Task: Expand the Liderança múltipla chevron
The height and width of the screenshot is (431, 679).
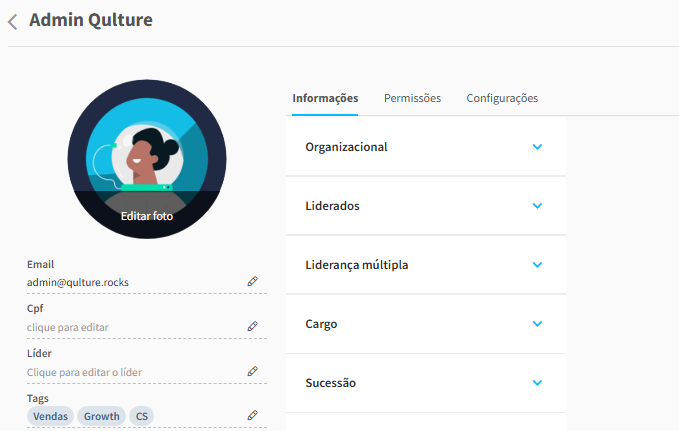Action: pyautogui.click(x=537, y=265)
